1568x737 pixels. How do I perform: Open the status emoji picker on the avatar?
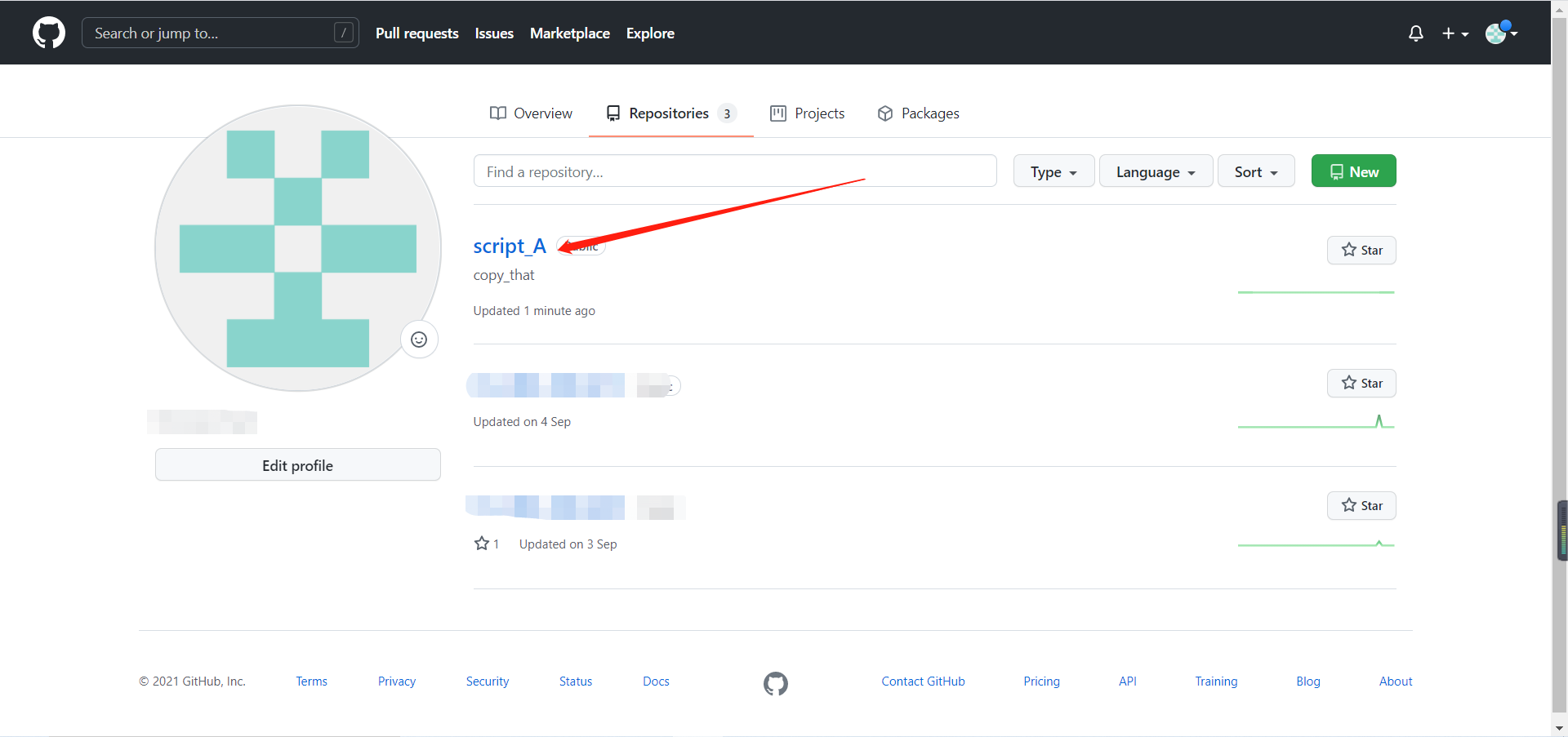419,340
